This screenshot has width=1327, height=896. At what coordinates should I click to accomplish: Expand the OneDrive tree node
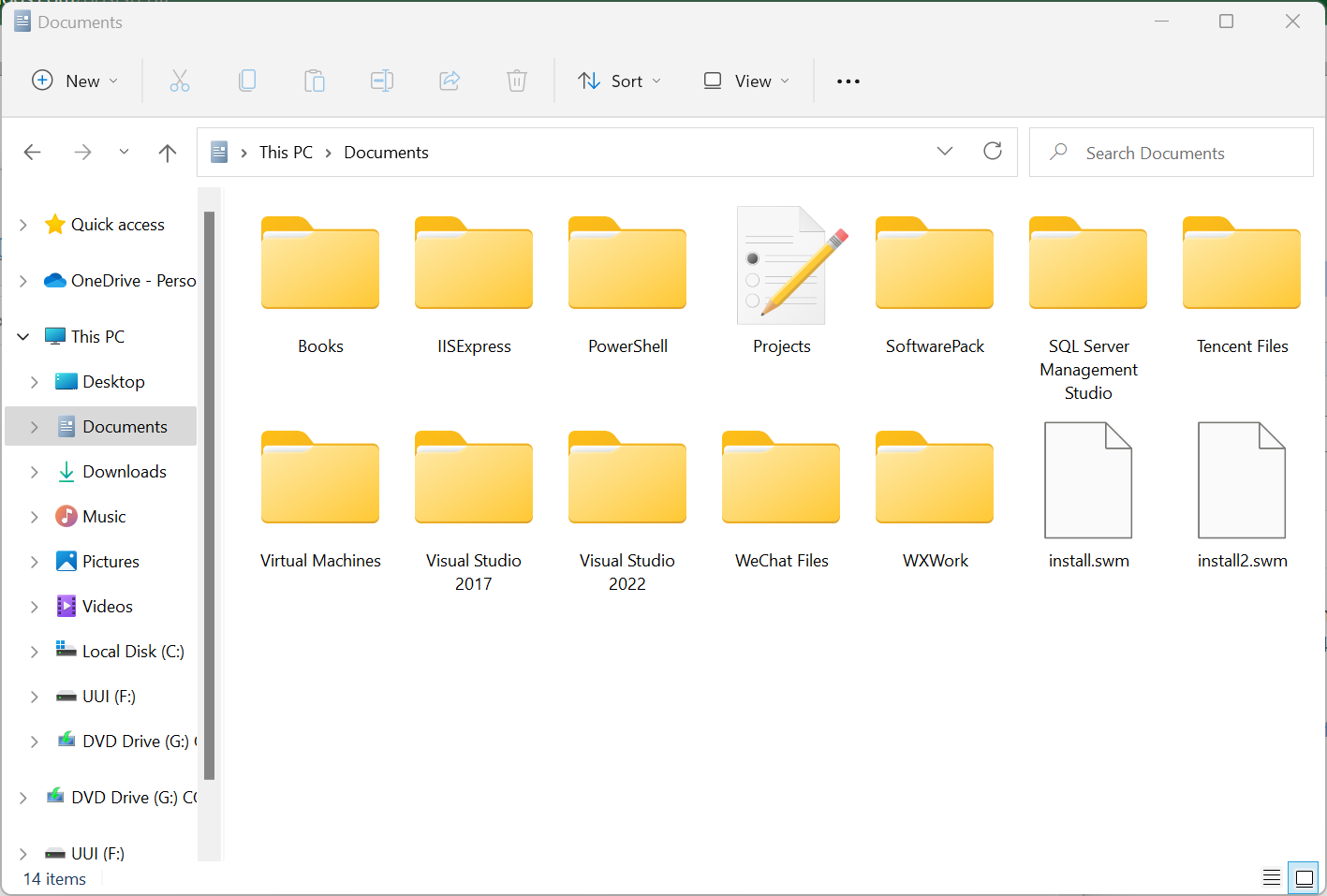tap(23, 281)
